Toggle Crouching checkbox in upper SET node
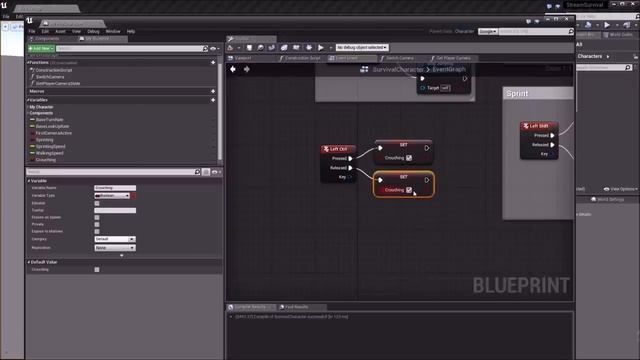Viewport: 640px width, 360px height. (409, 158)
